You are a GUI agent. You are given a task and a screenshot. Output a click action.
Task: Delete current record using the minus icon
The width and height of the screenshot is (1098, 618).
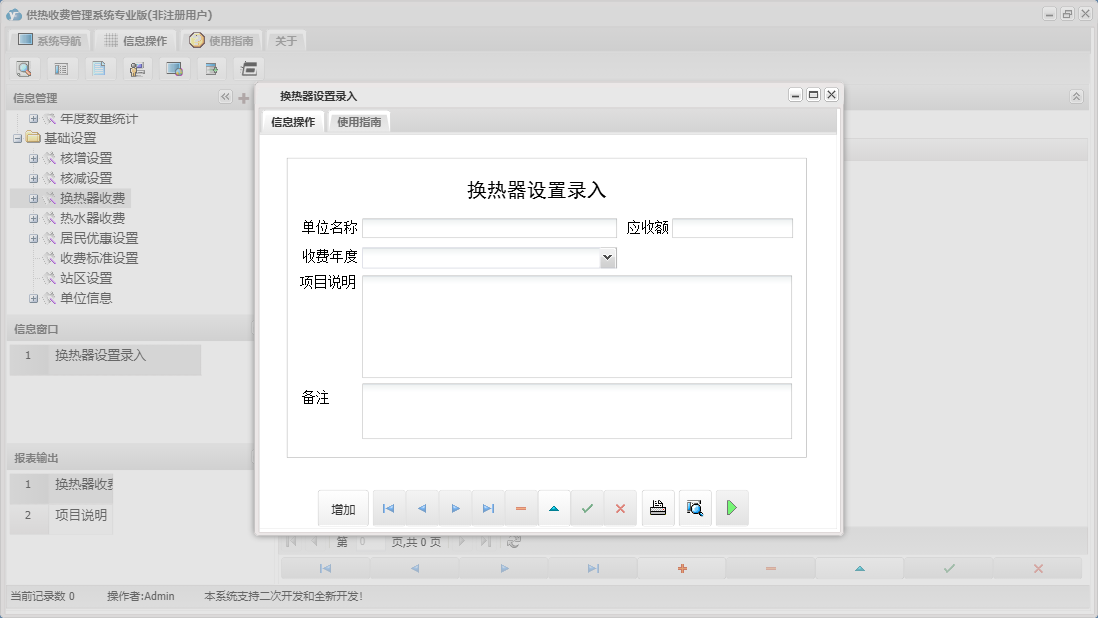click(x=520, y=507)
